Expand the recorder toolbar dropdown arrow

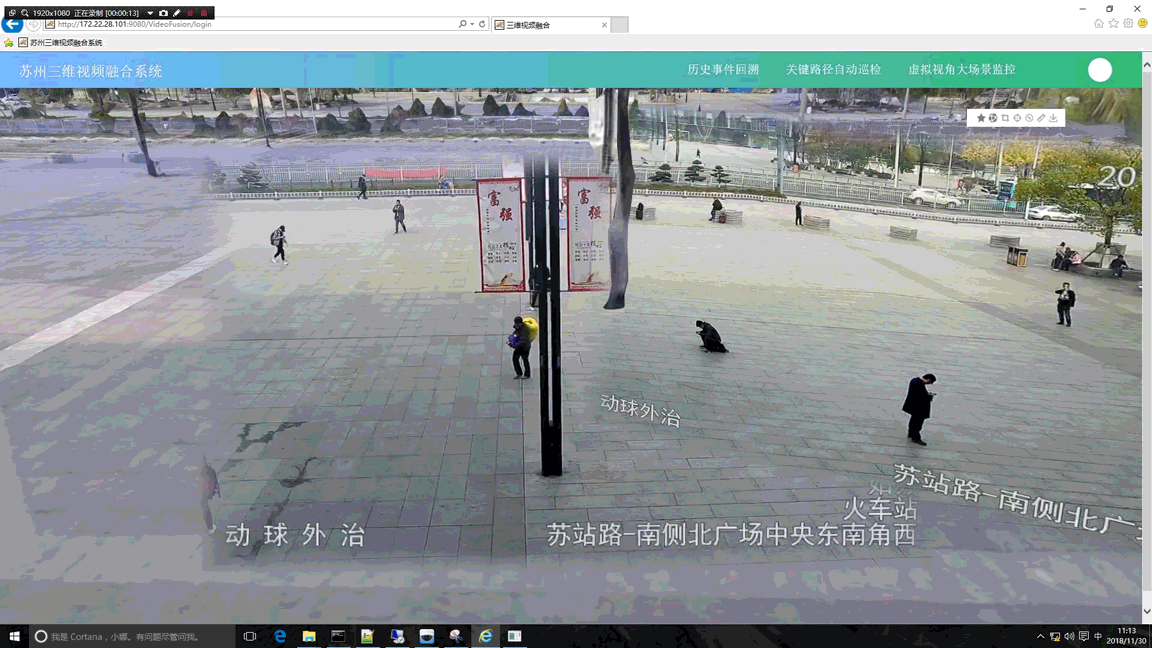(x=150, y=13)
